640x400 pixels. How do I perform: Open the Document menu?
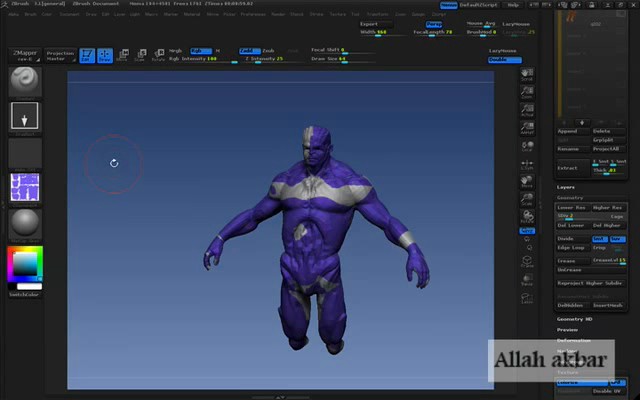click(x=69, y=14)
